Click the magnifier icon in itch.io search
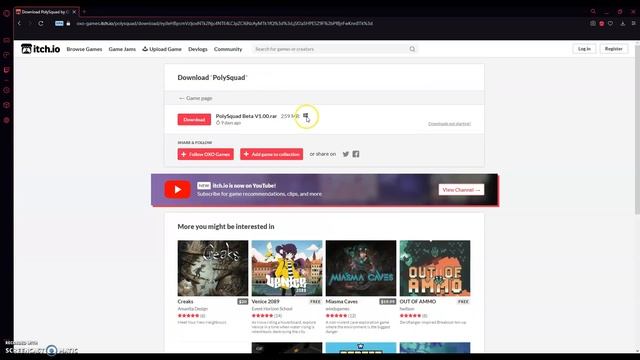The width and height of the screenshot is (640, 360). (412, 49)
